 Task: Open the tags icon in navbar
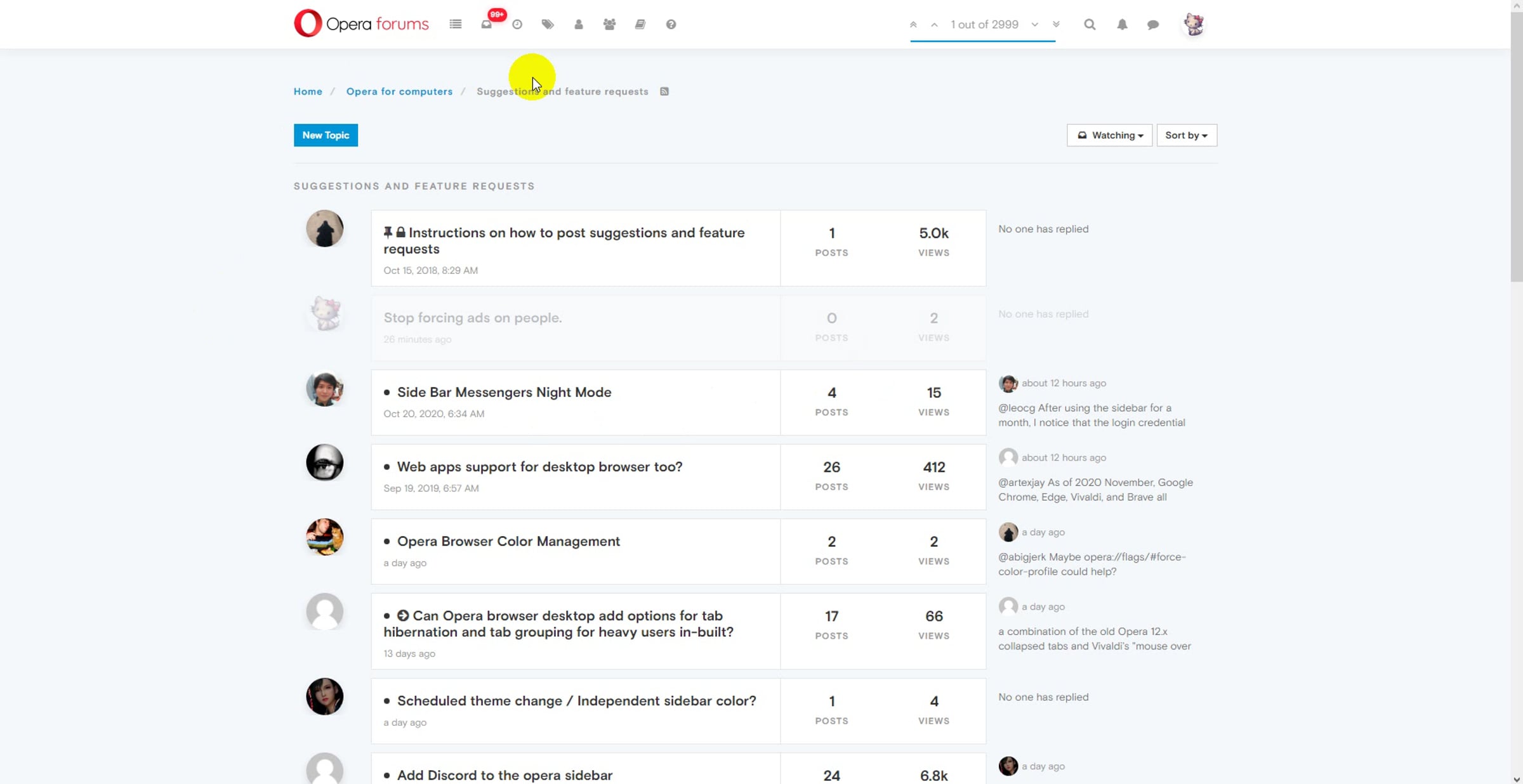click(x=548, y=24)
